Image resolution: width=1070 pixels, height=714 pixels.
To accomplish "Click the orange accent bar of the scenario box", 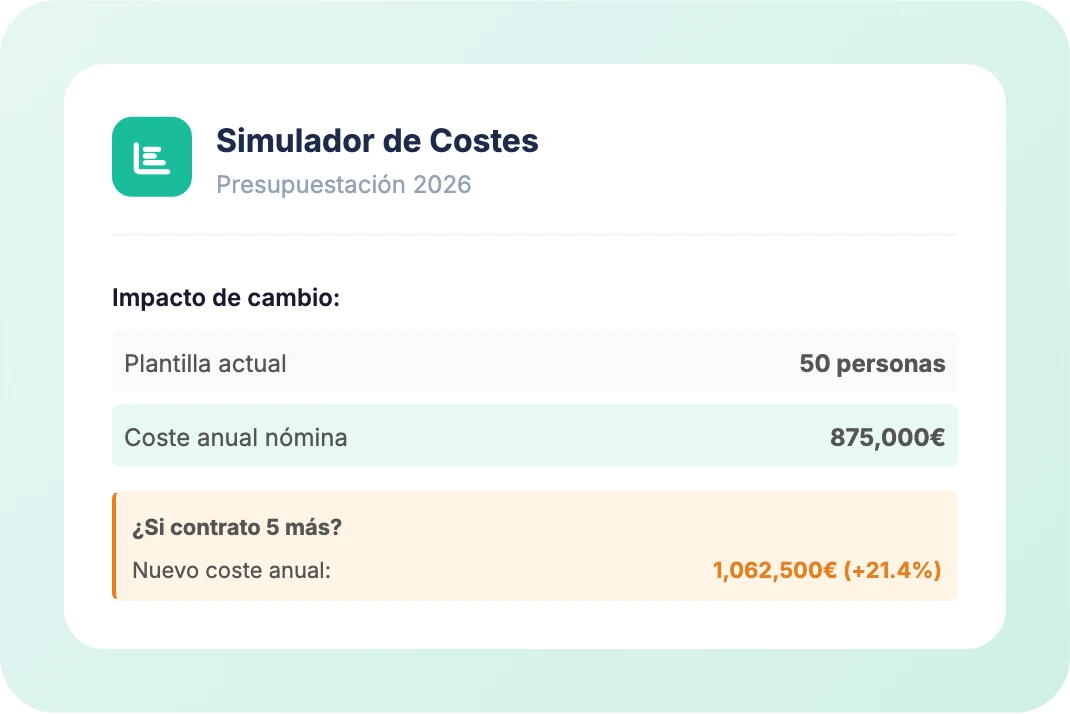I will (114, 546).
